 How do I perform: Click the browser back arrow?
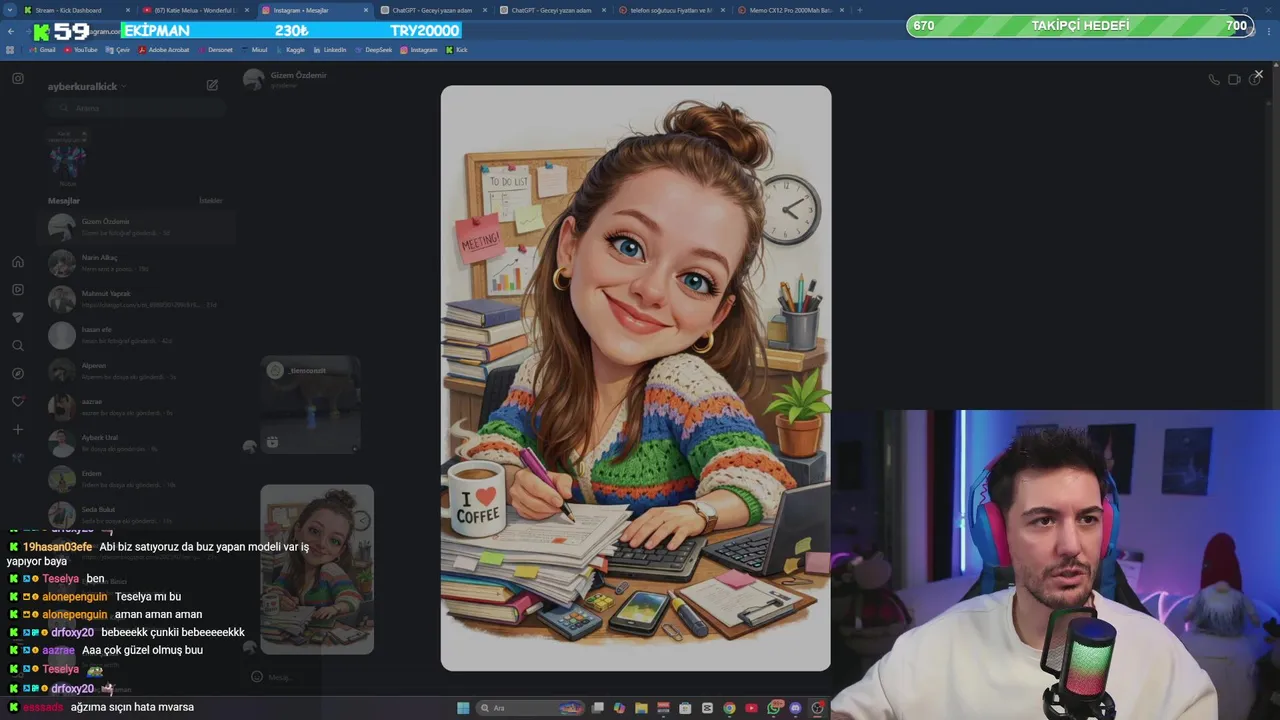click(11, 31)
